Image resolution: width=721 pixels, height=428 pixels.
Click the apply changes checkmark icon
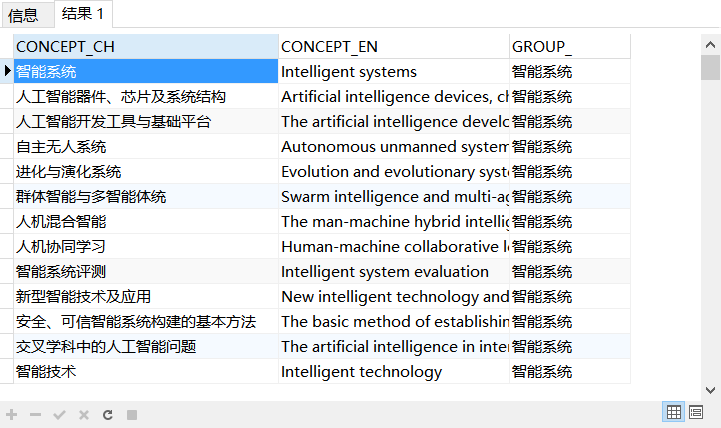click(60, 414)
